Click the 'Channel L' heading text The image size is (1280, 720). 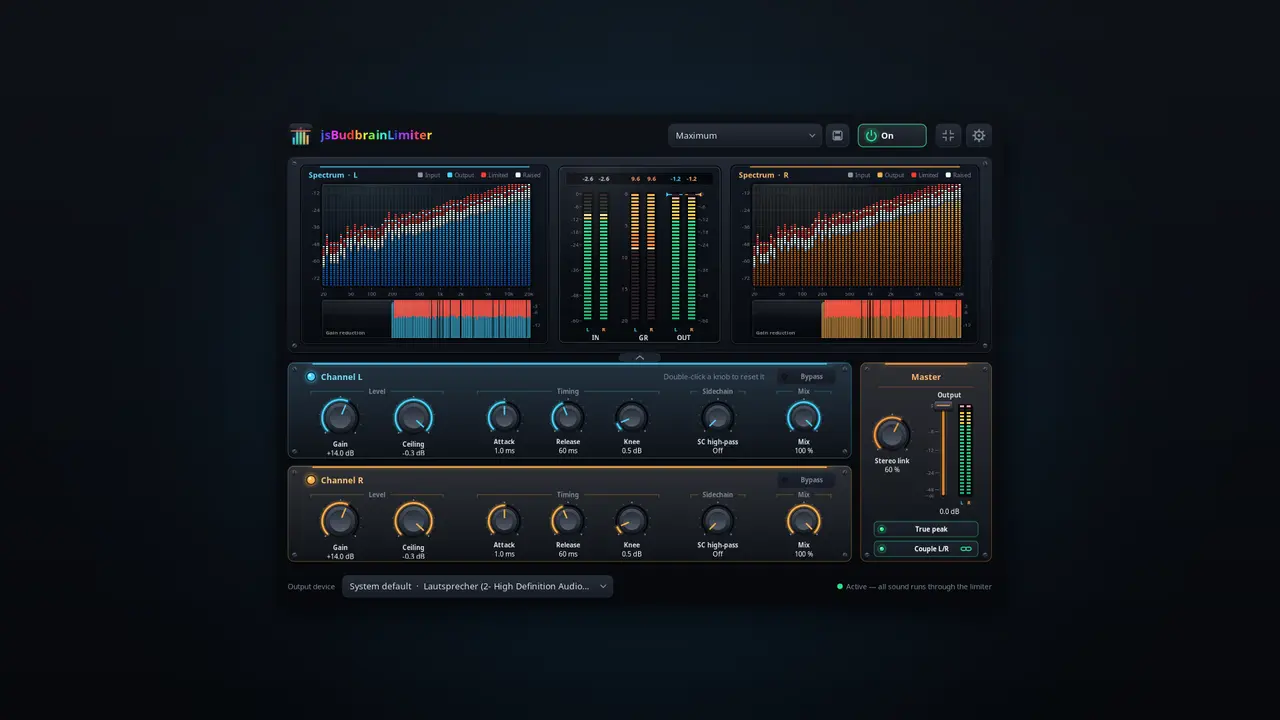pyautogui.click(x=342, y=377)
